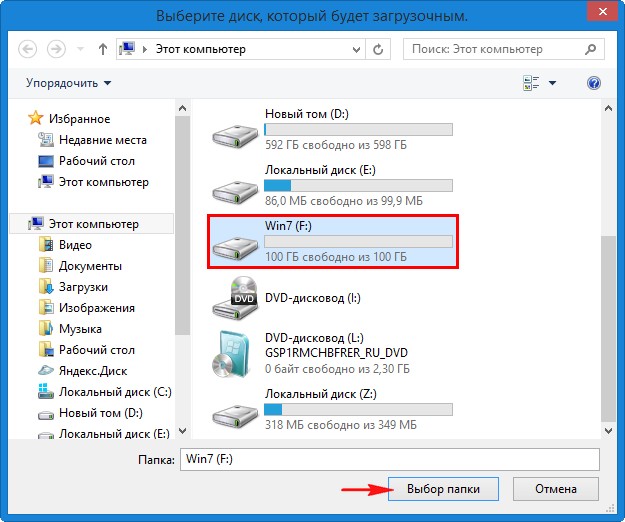Go up one level with up arrow
The image size is (625, 522).
tap(102, 49)
